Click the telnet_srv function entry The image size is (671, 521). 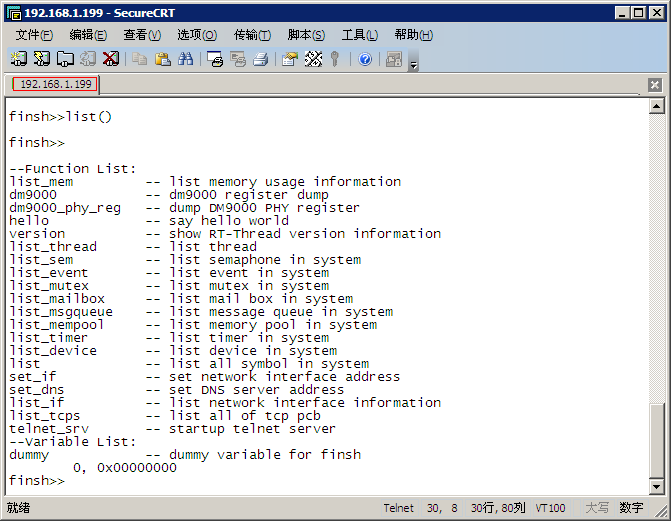point(49,429)
